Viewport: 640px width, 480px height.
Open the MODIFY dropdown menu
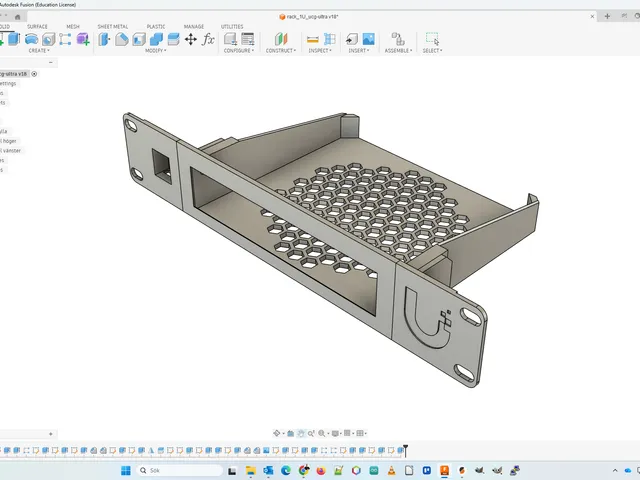[x=156, y=51]
